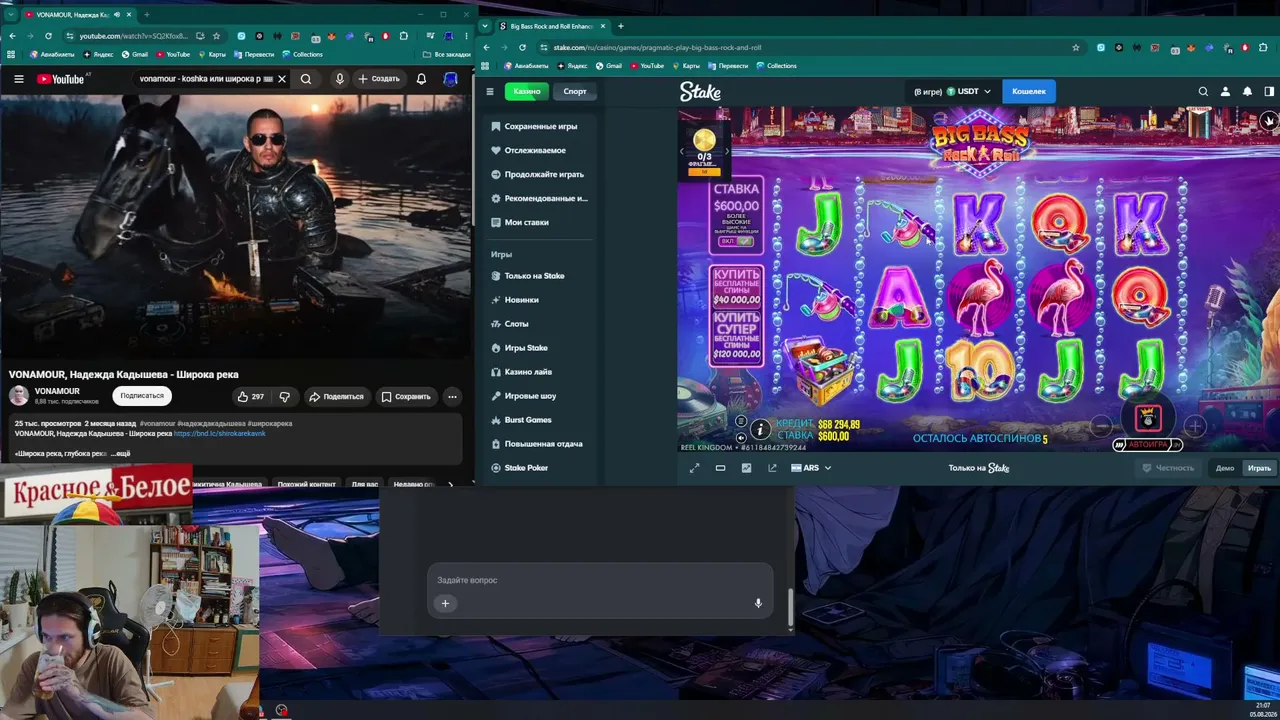Toggle theatre mode under the game

tap(720, 468)
